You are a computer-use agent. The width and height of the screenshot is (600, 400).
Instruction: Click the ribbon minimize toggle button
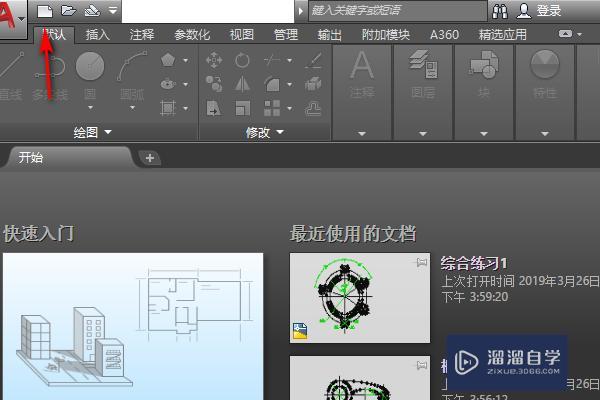pyautogui.click(x=565, y=34)
